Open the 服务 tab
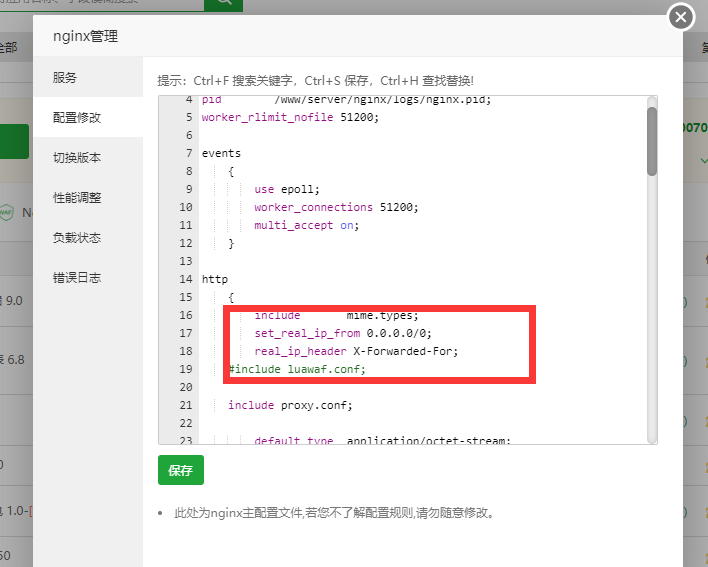This screenshot has height=567, width=708. coord(65,77)
